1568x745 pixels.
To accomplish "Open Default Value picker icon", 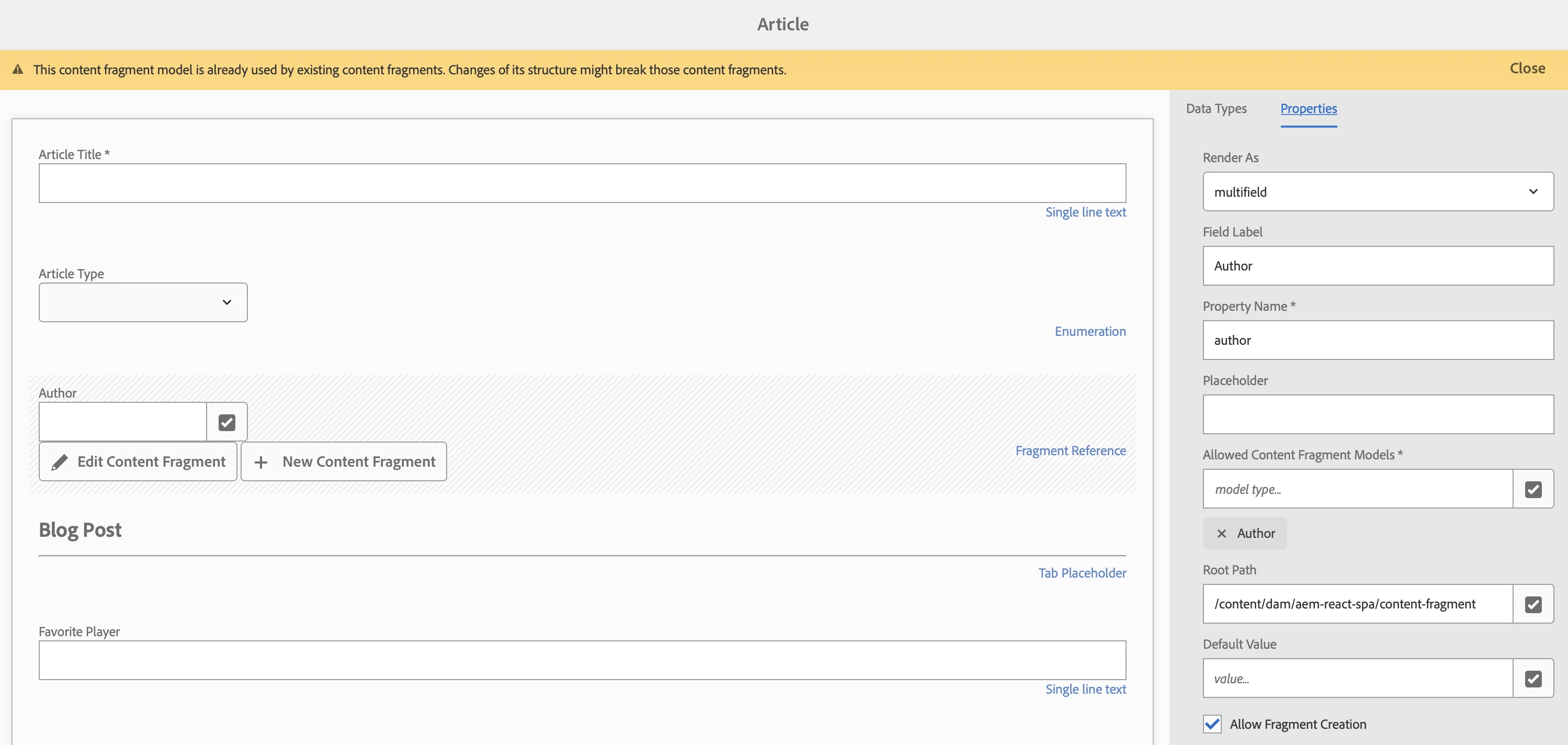I will (x=1532, y=678).
